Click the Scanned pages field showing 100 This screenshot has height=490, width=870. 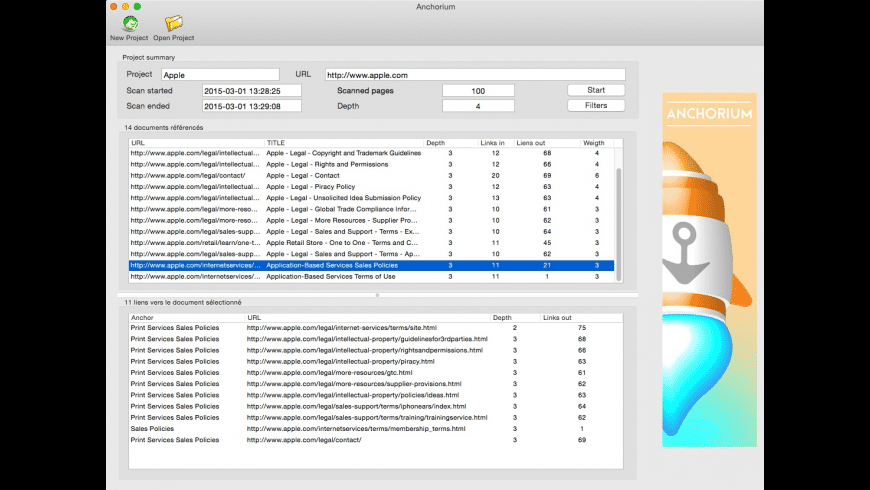[x=478, y=90]
